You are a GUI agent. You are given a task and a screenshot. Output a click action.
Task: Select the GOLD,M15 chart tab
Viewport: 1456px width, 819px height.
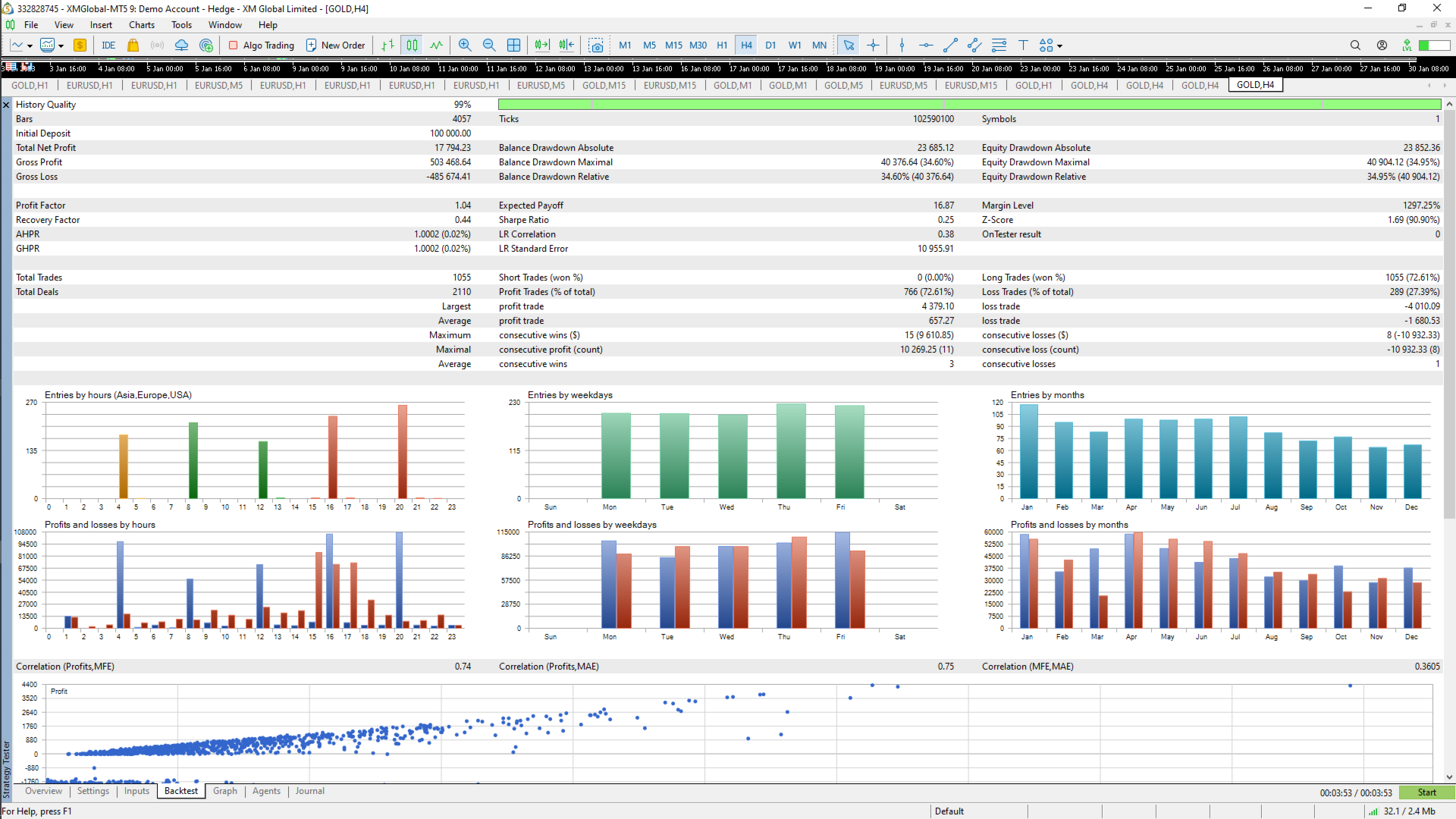(x=604, y=85)
